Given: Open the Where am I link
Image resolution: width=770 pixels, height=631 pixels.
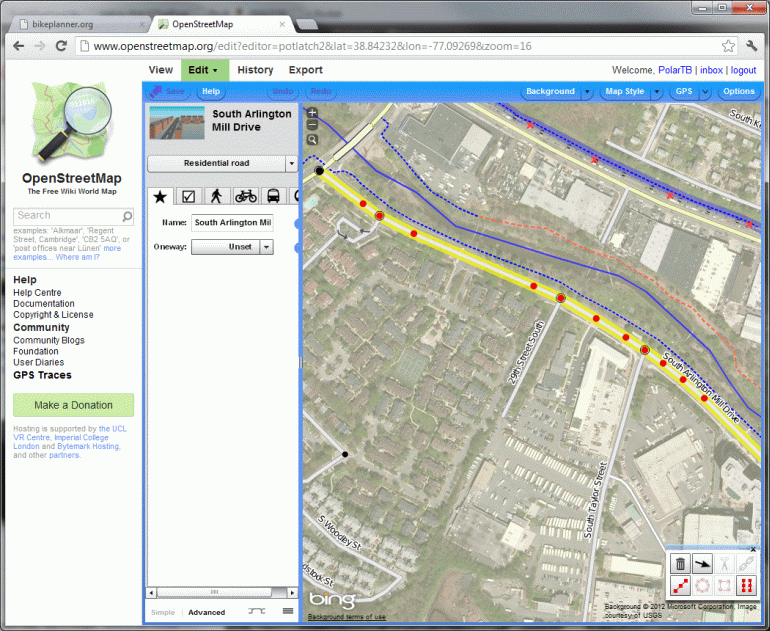Looking at the screenshot, I should coord(78,257).
